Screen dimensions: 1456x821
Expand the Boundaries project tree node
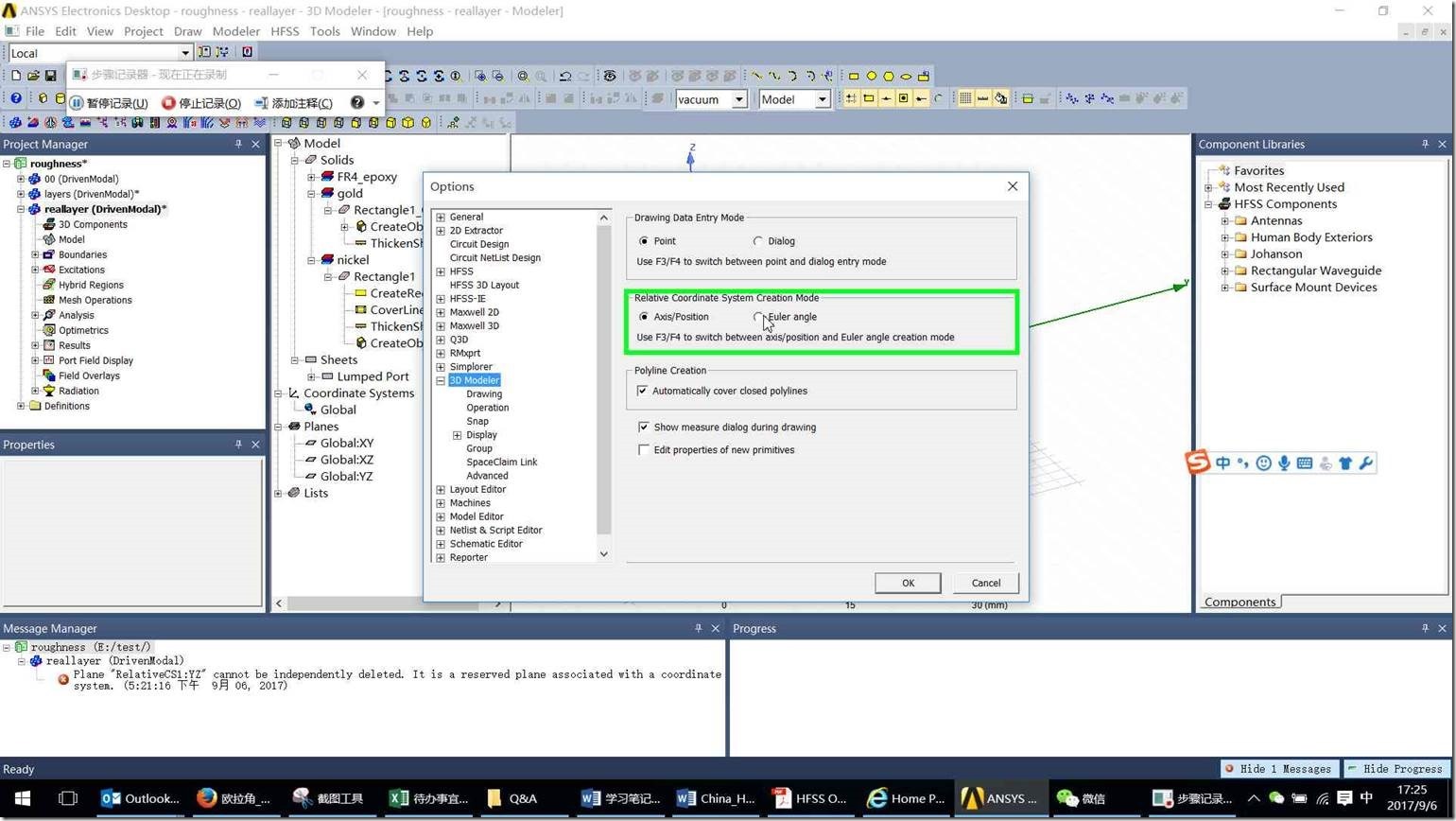36,254
